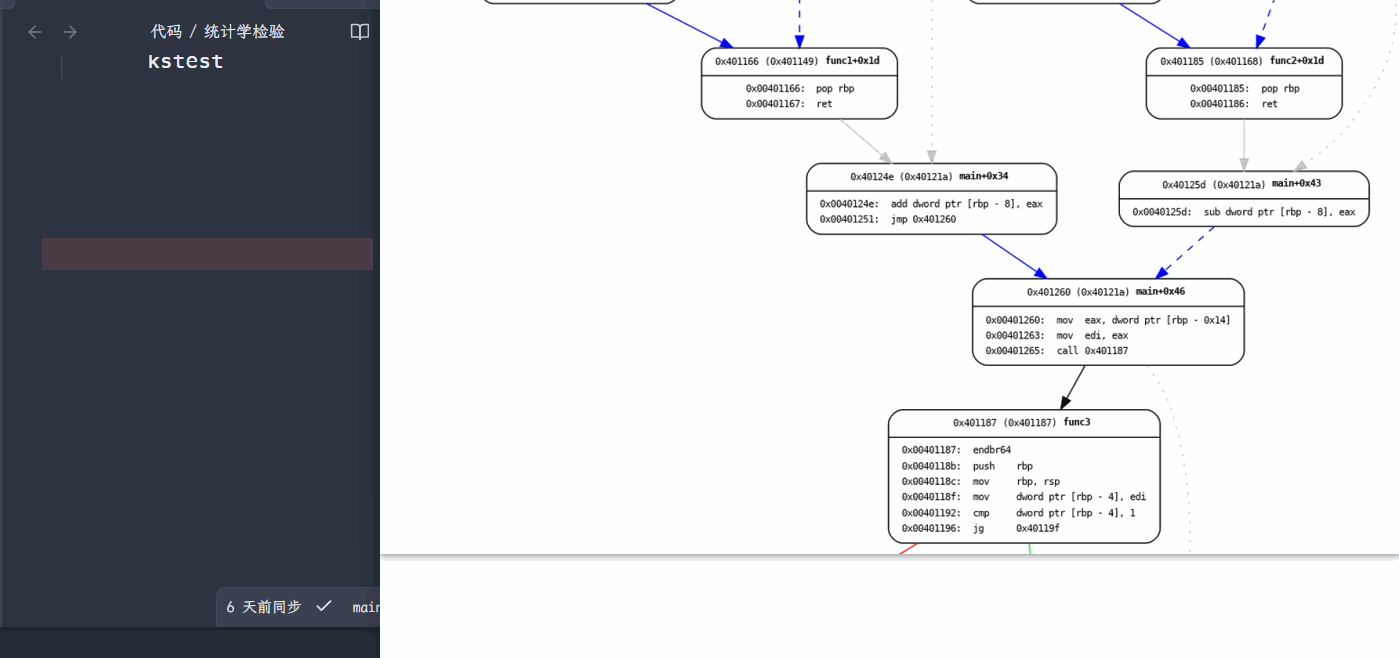Click the main+0x43 node header
The image size is (1399, 658).
pos(1242,184)
